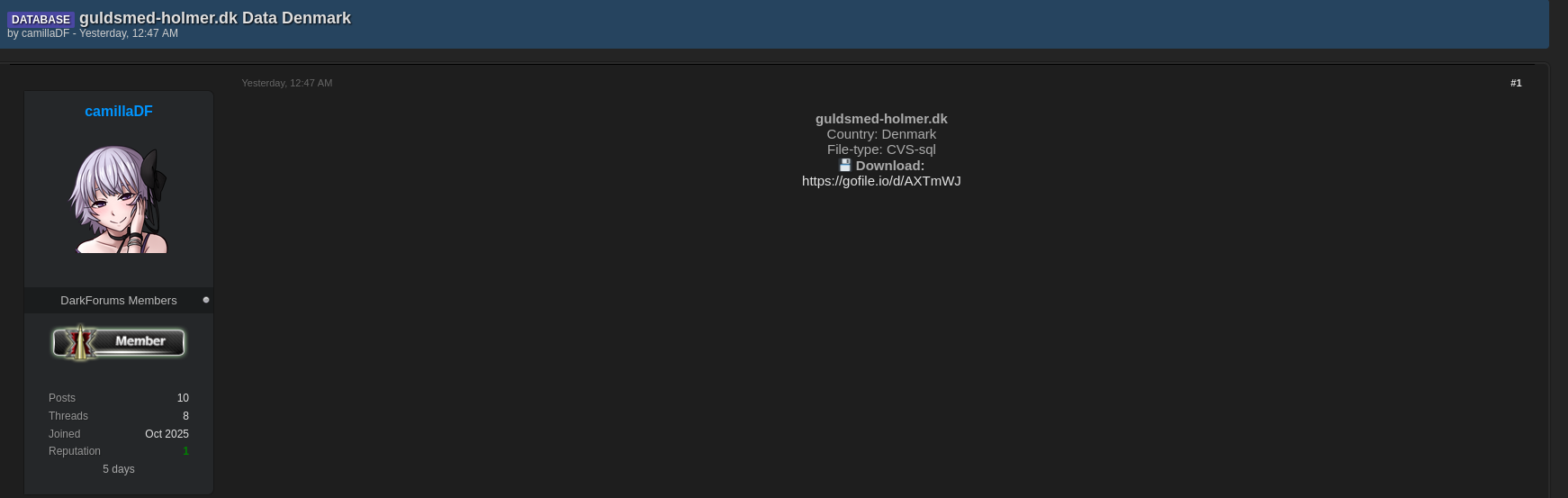Click the post timestamp above the message
The image size is (1568, 498).
coord(287,83)
